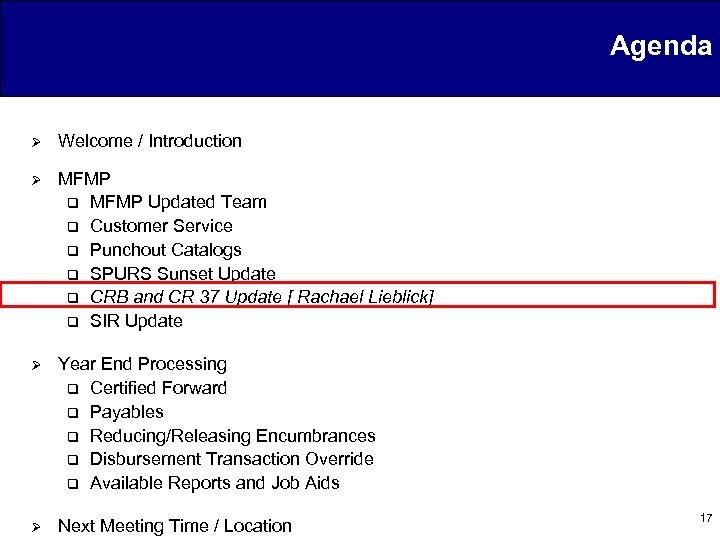Click the SIR Update item
Image resolution: width=720 pixels, height=540 pixels.
136,321
